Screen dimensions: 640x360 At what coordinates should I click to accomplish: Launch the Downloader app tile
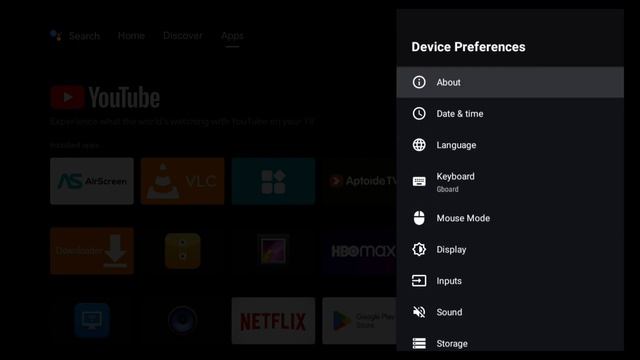click(92, 251)
